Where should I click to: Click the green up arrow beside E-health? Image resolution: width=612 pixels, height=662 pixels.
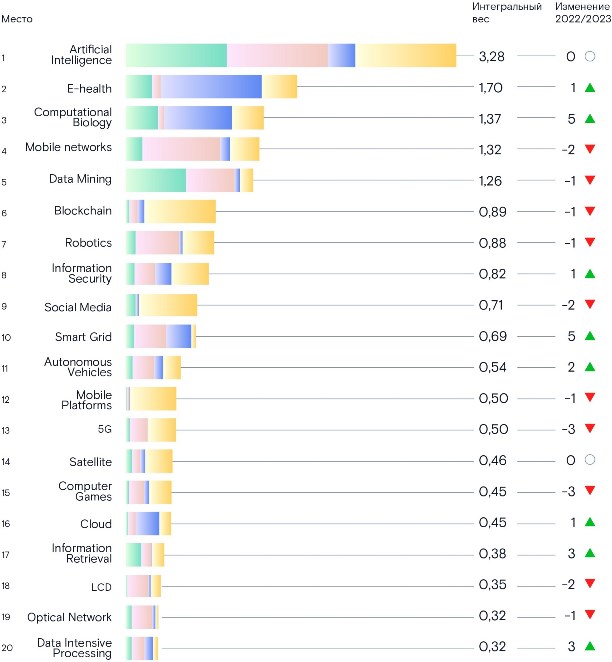(590, 88)
